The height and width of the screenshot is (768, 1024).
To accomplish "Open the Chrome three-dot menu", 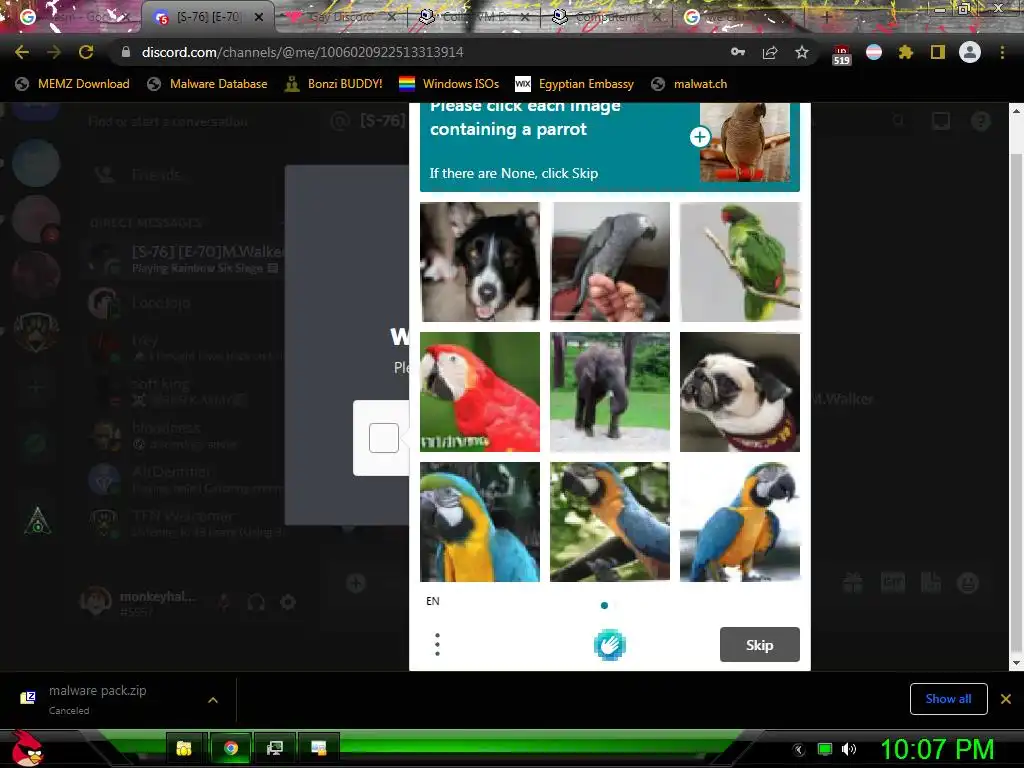I will [x=1002, y=52].
